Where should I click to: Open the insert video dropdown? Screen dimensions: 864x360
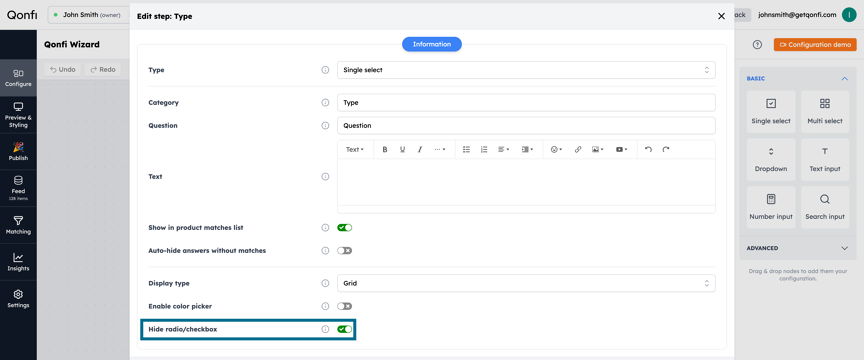tap(622, 149)
